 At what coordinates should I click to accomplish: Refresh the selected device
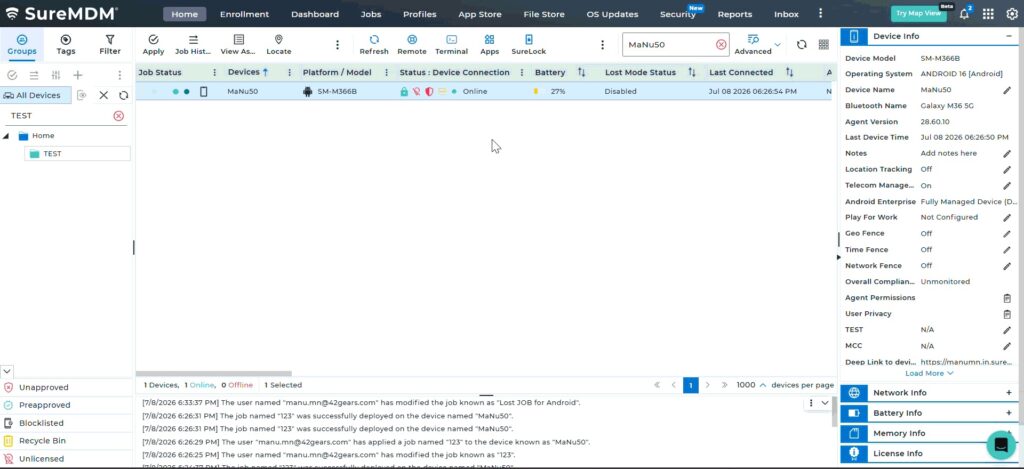tap(374, 44)
